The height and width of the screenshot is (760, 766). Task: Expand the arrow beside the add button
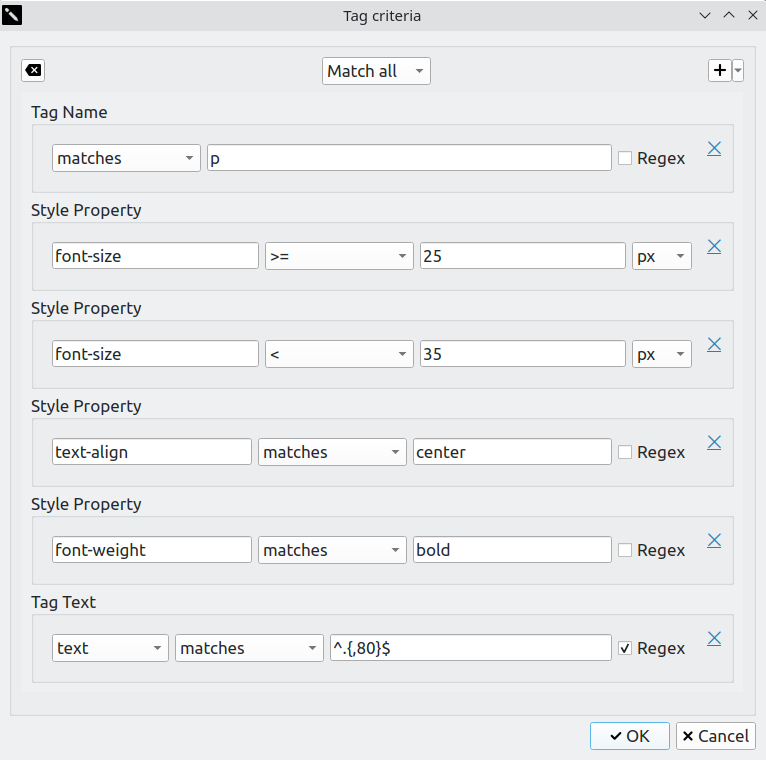[x=738, y=70]
